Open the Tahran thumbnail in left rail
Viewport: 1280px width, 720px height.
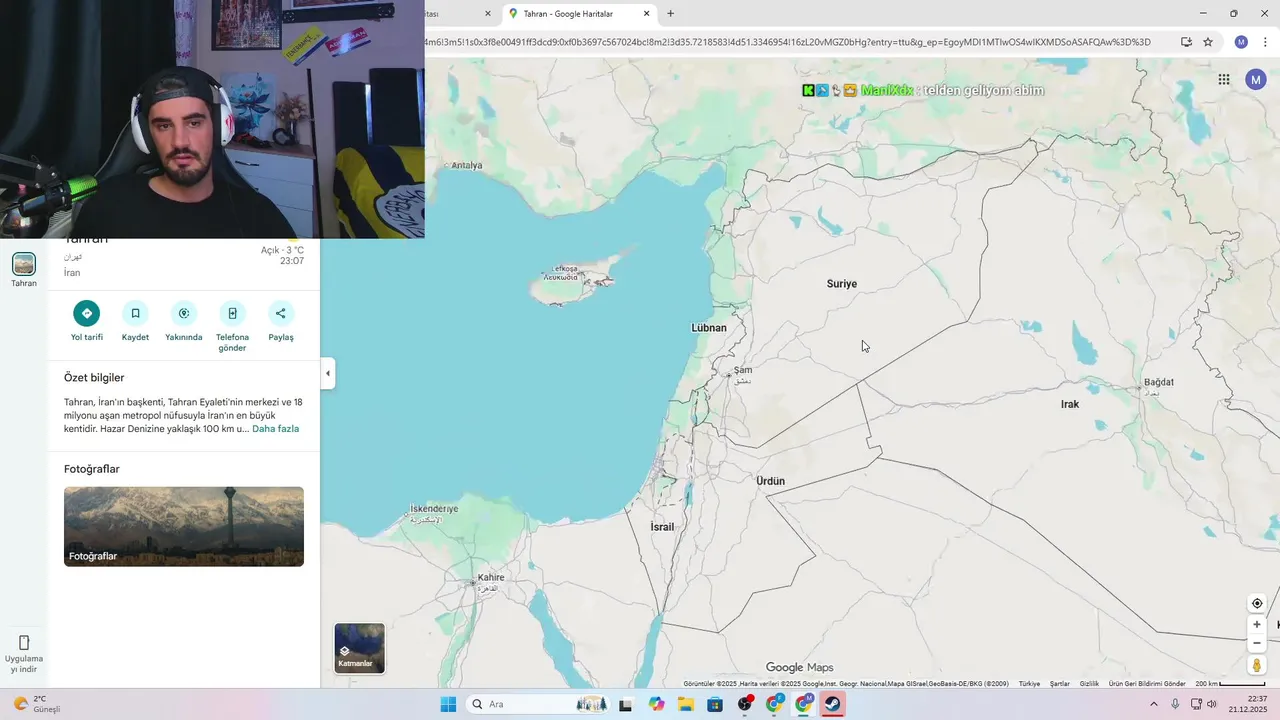(x=24, y=264)
